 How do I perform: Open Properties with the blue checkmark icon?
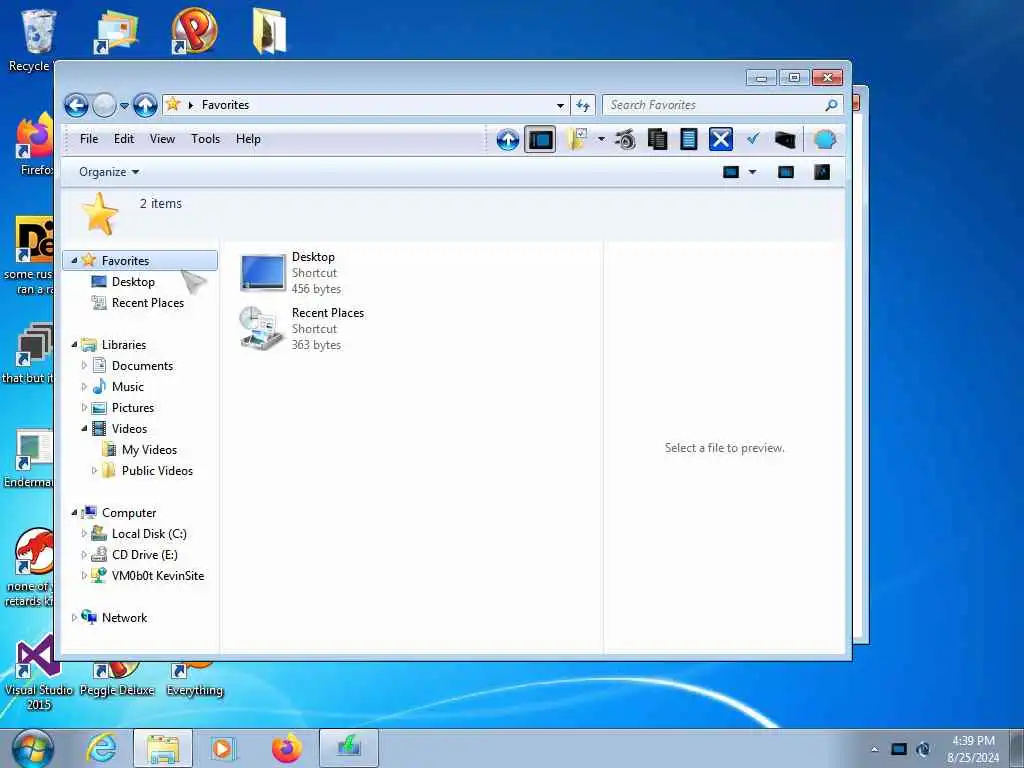pyautogui.click(x=752, y=139)
